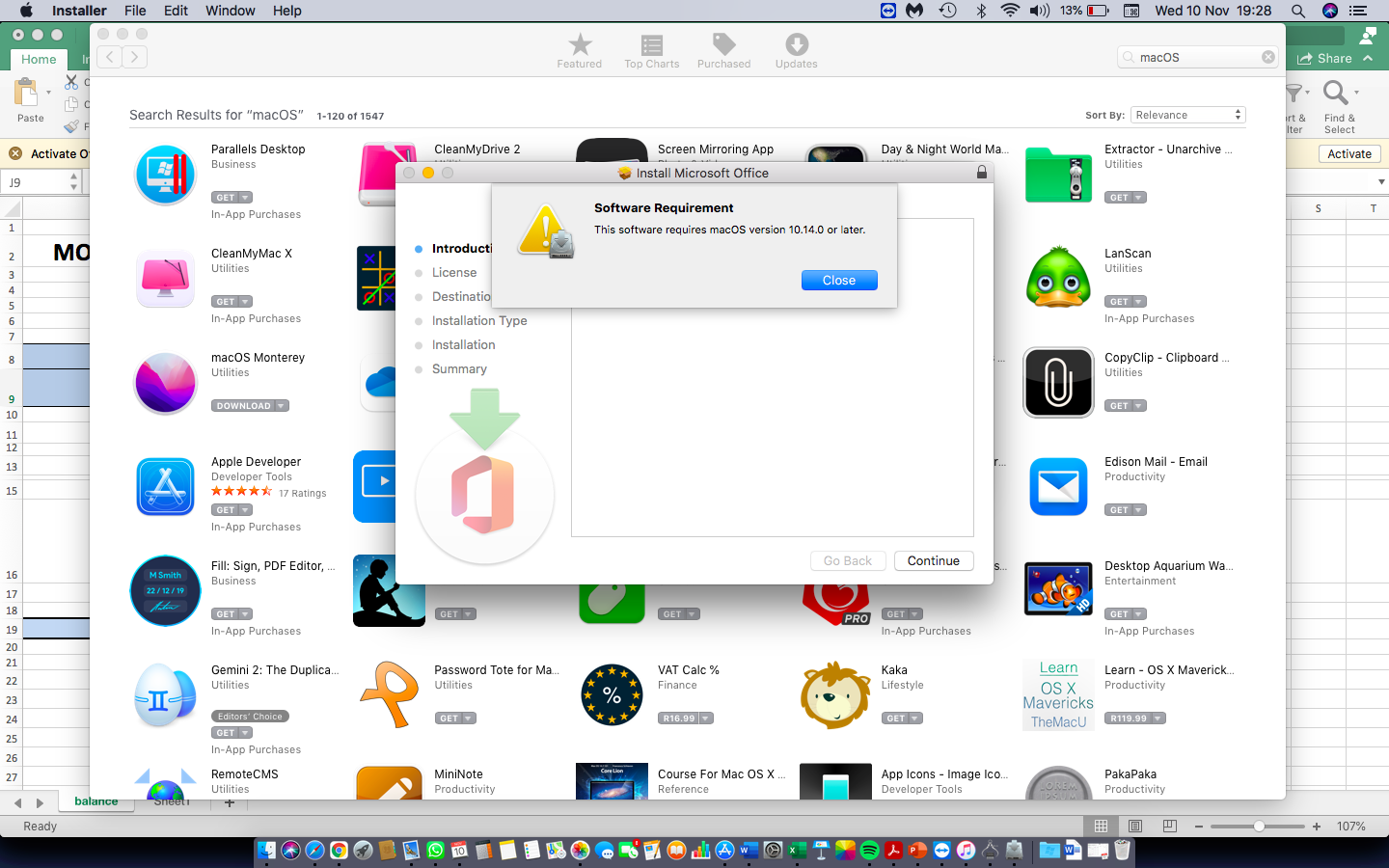Click Continue in the Microsoft Office installer
The height and width of the screenshot is (868, 1389).
[x=933, y=560]
